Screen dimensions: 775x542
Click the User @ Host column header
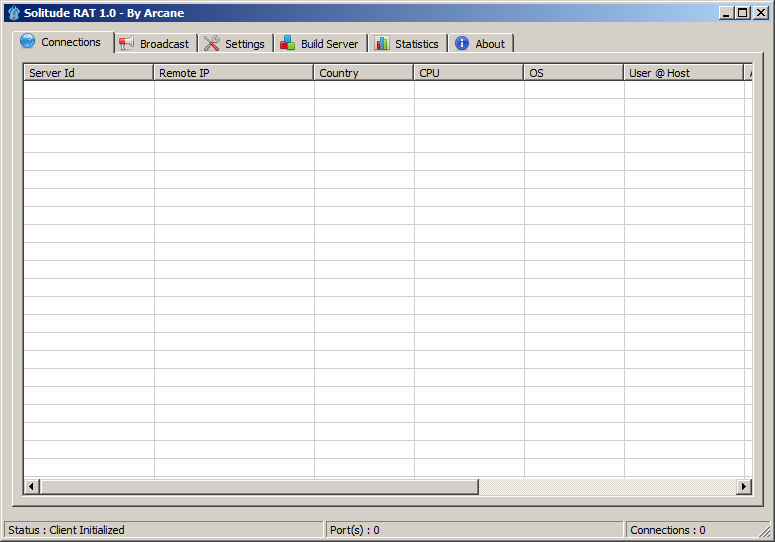point(682,73)
